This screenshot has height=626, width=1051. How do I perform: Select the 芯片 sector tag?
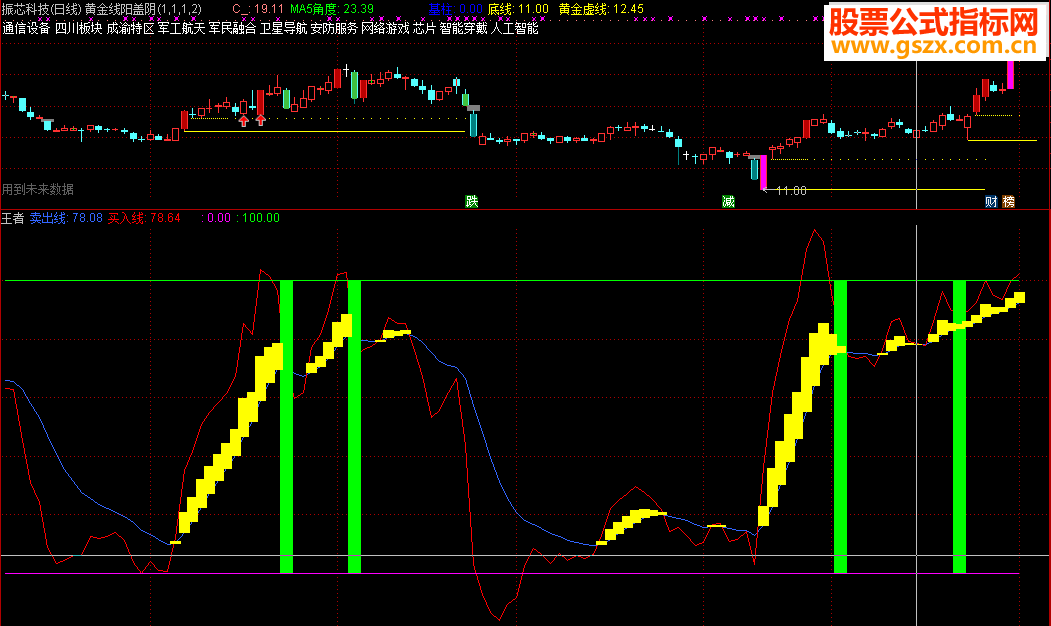coord(424,28)
